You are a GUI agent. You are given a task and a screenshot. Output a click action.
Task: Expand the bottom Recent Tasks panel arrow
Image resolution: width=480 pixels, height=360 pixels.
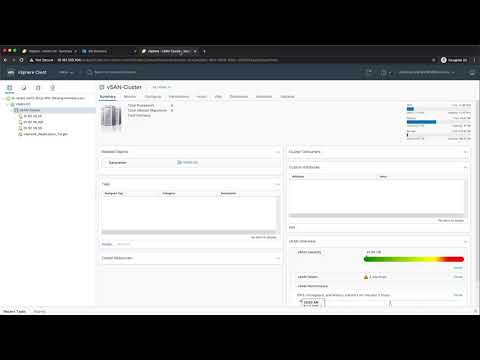(476, 311)
